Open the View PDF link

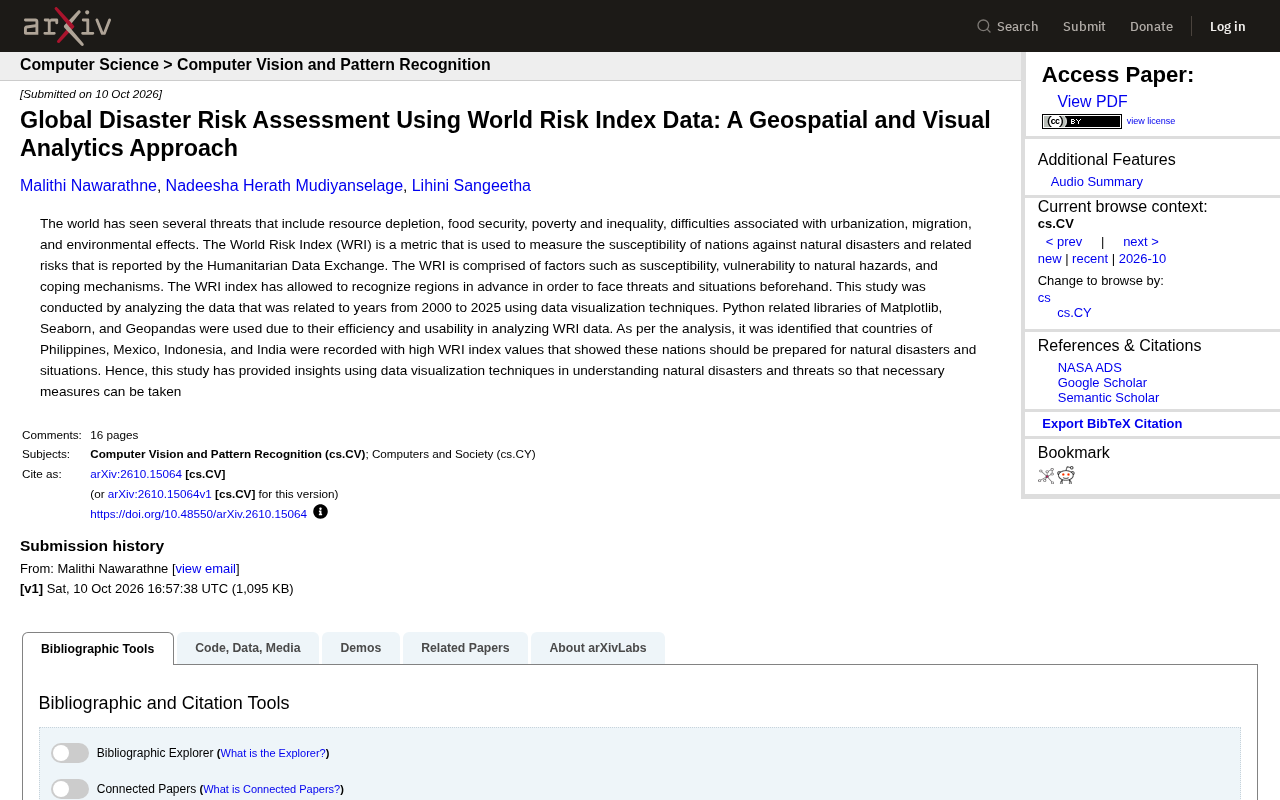1092,102
